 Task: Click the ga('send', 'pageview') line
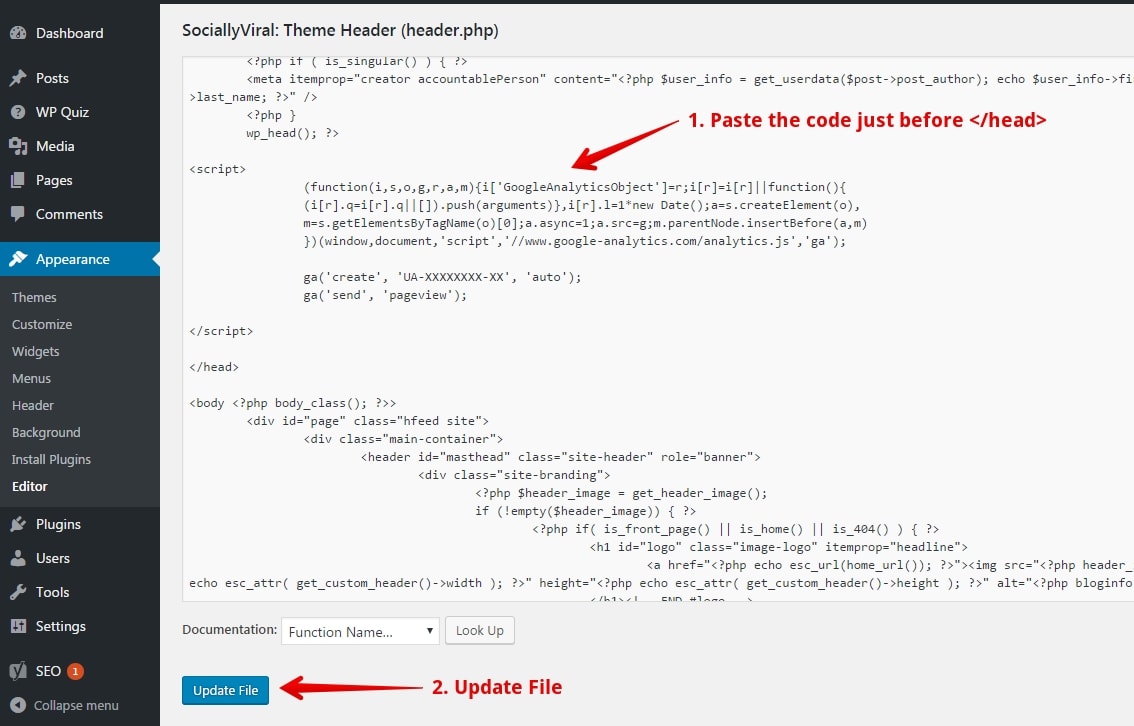click(385, 295)
